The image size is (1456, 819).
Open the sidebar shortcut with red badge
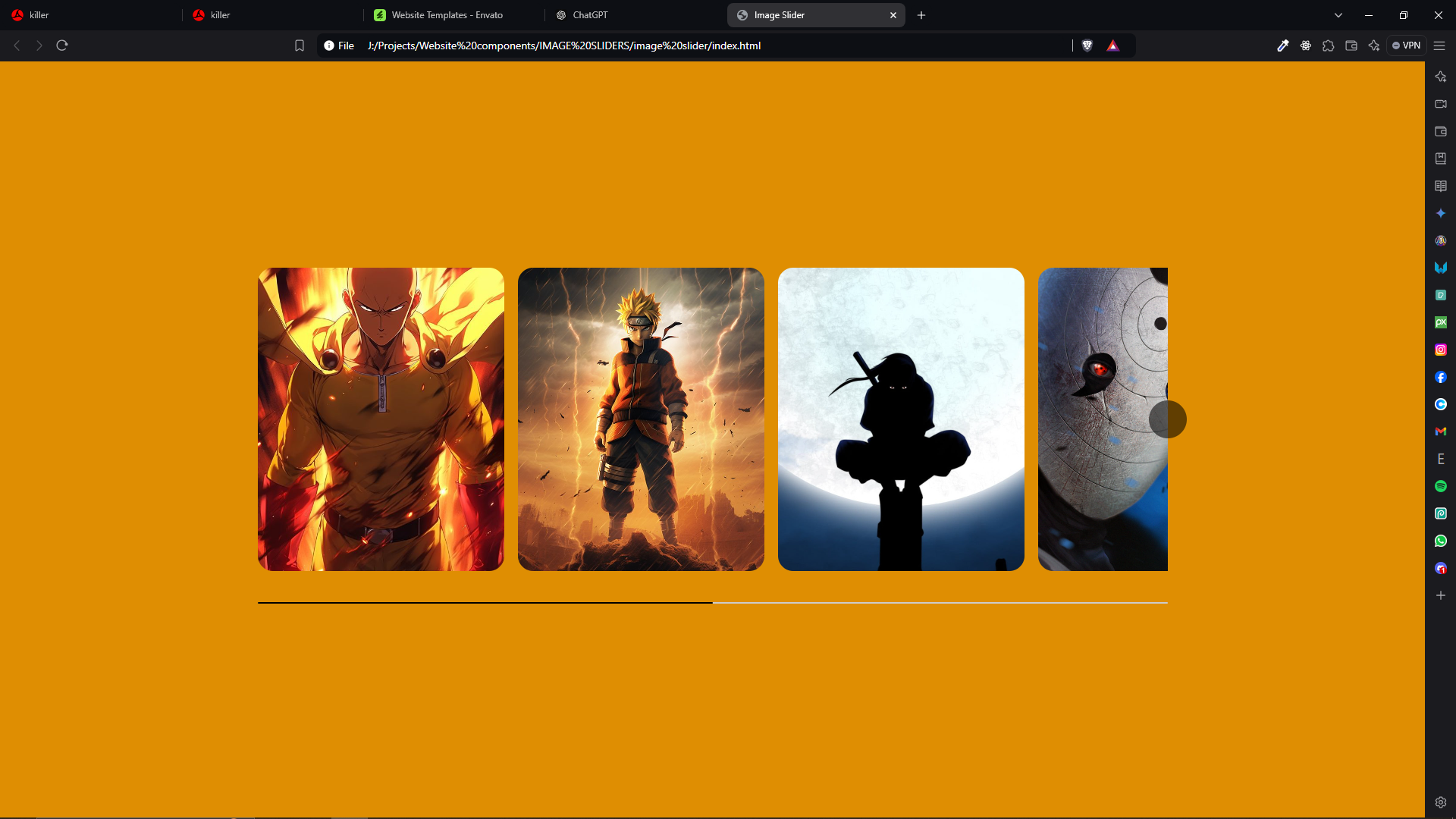1441,568
